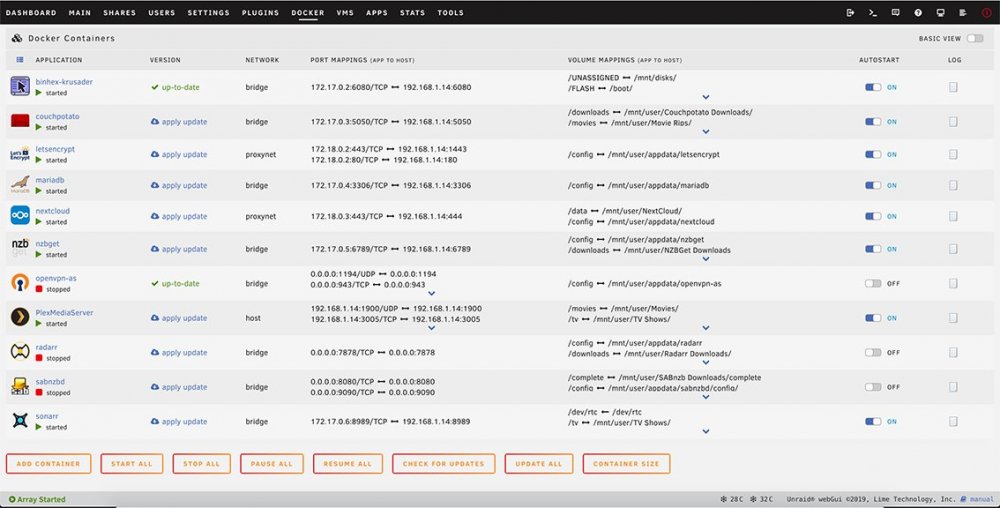Click the Stop All button
The image size is (1000, 508).
(x=202, y=464)
